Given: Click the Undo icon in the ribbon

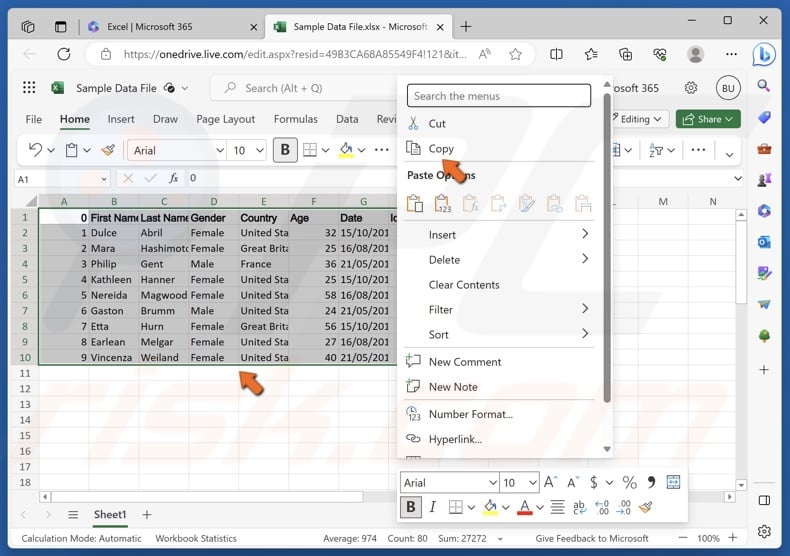Looking at the screenshot, I should point(35,150).
